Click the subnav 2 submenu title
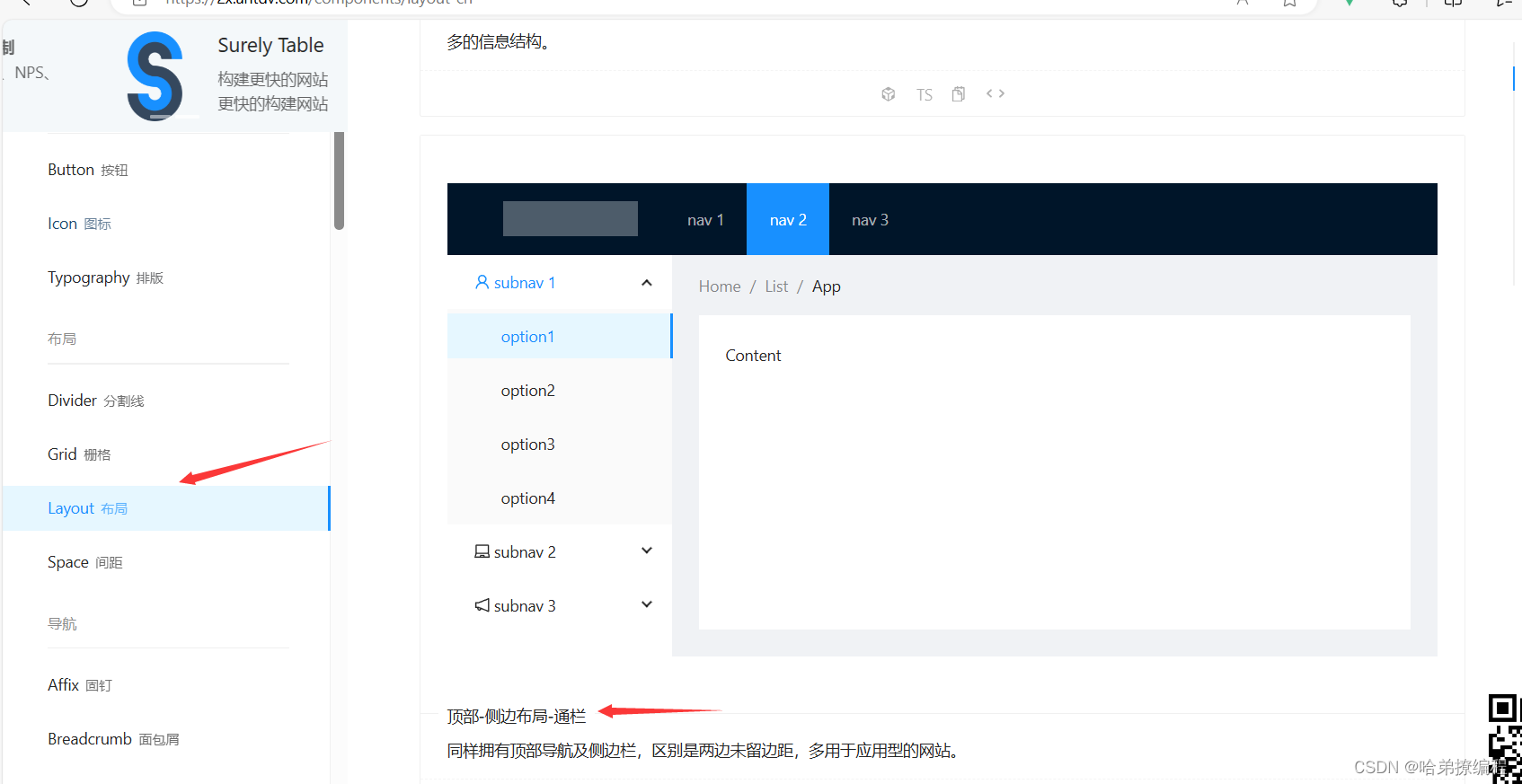Screen dimensions: 1522x784 [x=560, y=552]
